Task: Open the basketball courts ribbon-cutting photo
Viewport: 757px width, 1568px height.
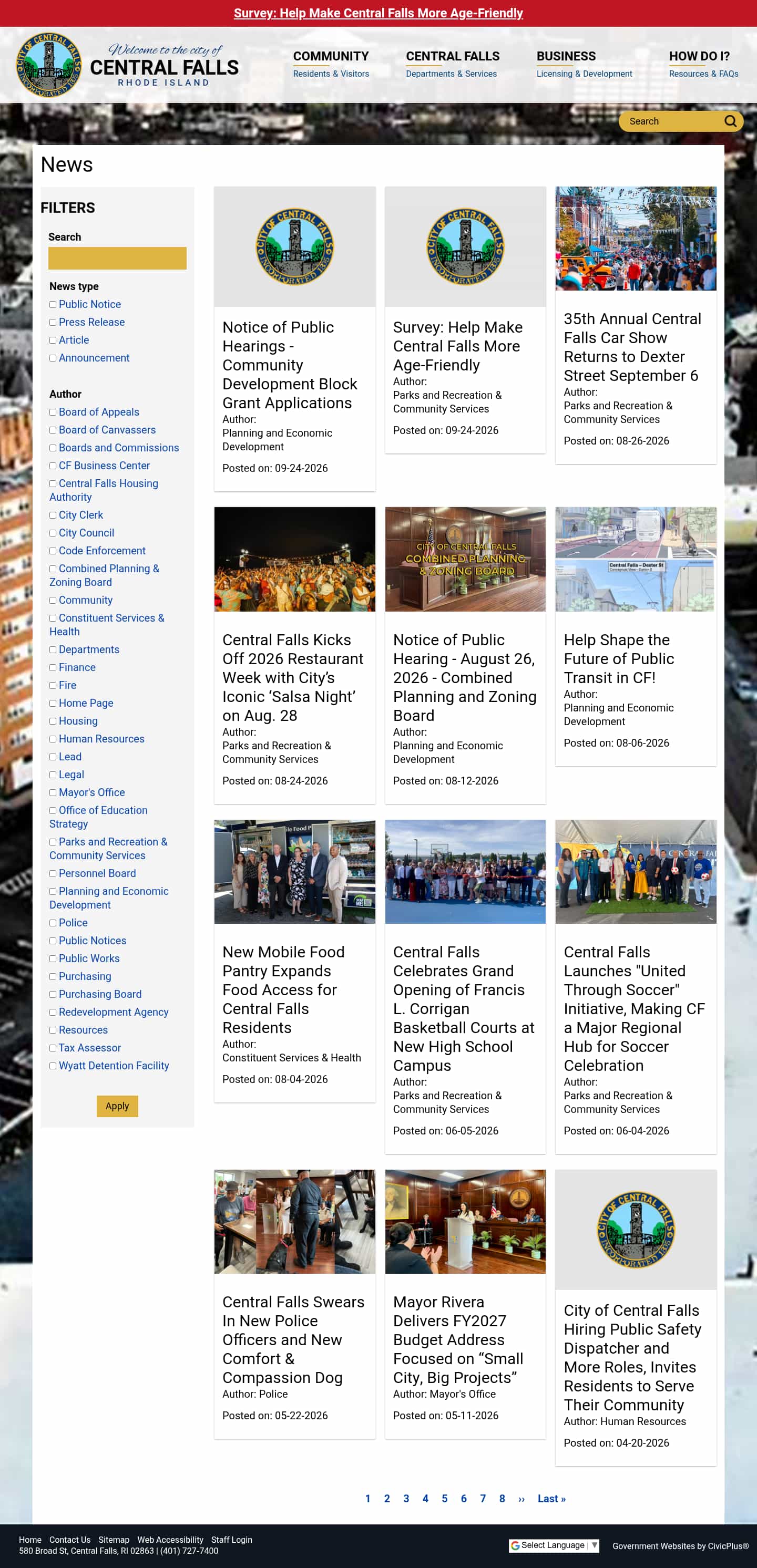Action: click(465, 872)
